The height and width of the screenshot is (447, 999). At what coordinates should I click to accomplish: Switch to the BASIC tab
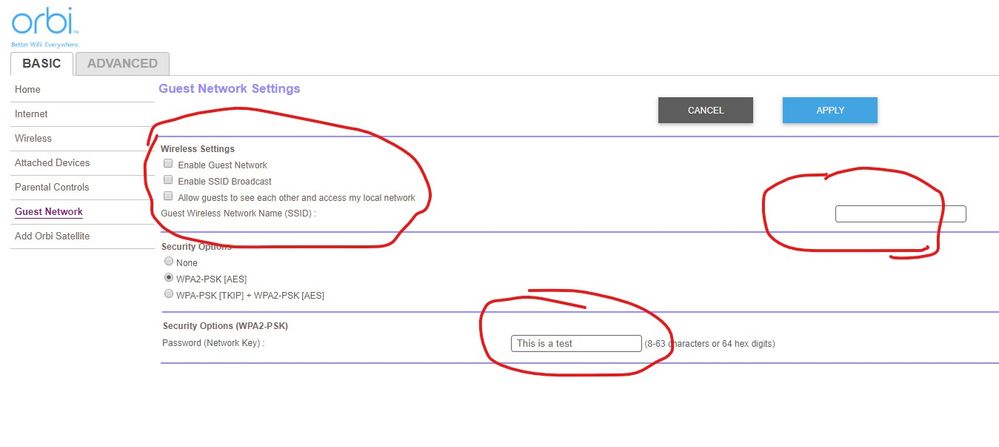coord(42,64)
